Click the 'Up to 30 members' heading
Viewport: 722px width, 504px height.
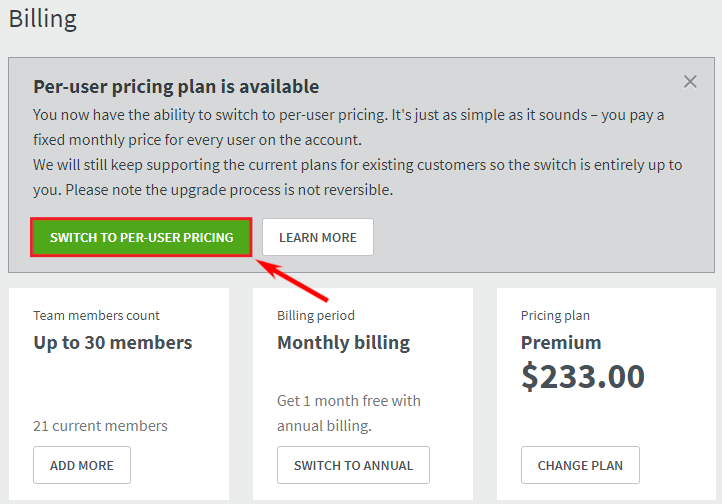point(113,342)
